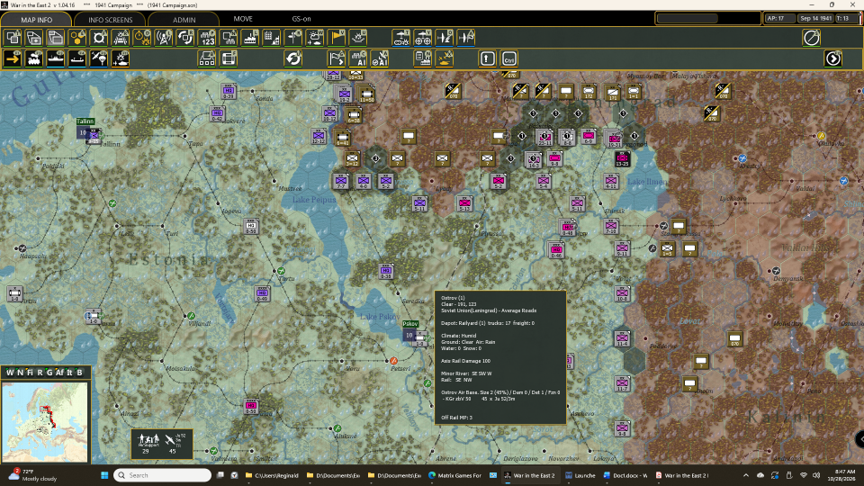Toggle the It region on minimap bar
Screen dimensions: 864x486
tap(69, 372)
